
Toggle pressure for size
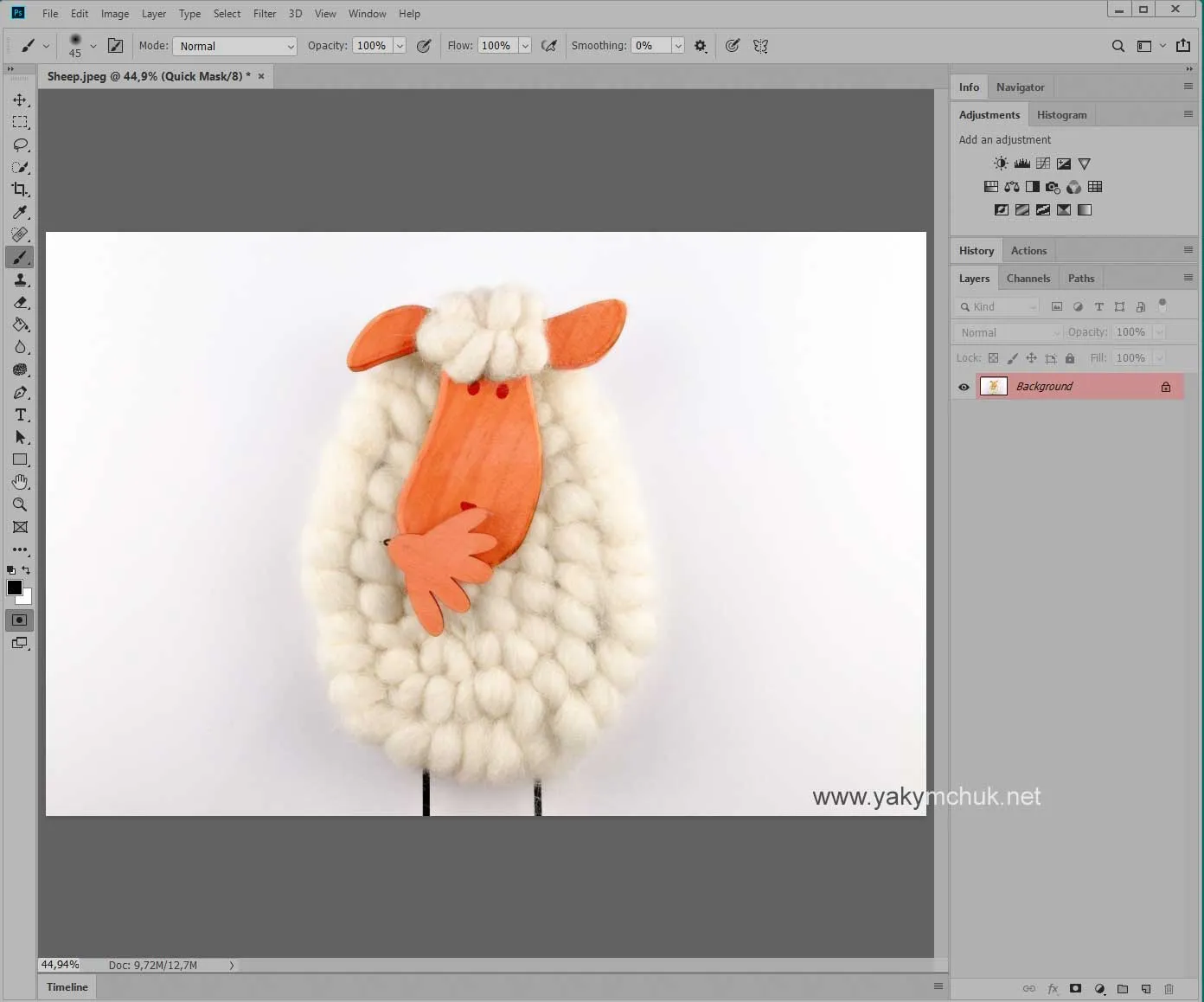(x=733, y=46)
